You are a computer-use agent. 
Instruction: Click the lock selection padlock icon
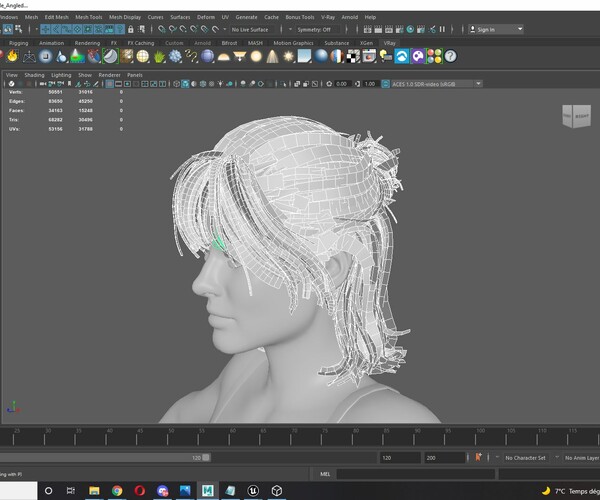click(x=131, y=29)
